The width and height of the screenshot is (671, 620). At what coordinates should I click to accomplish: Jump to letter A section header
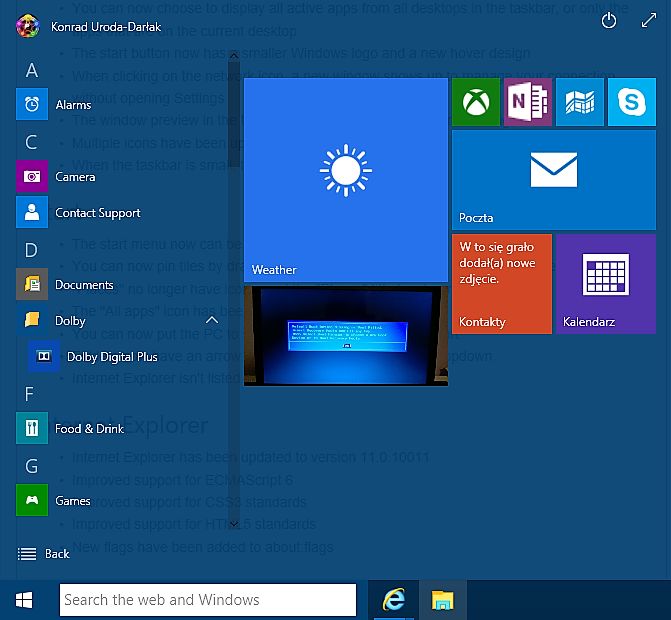click(32, 70)
